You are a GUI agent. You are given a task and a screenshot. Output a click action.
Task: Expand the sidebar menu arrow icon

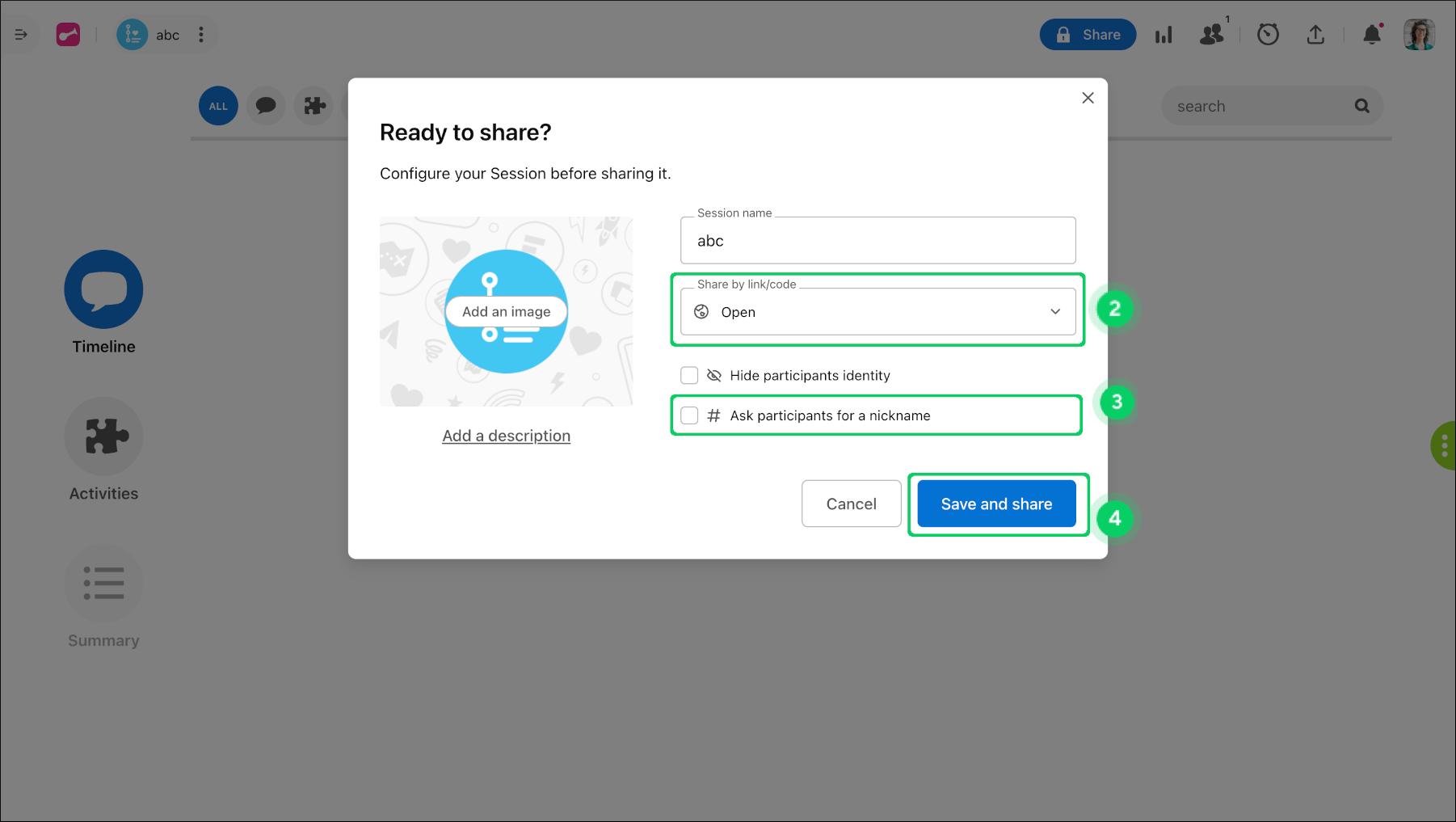pos(21,35)
